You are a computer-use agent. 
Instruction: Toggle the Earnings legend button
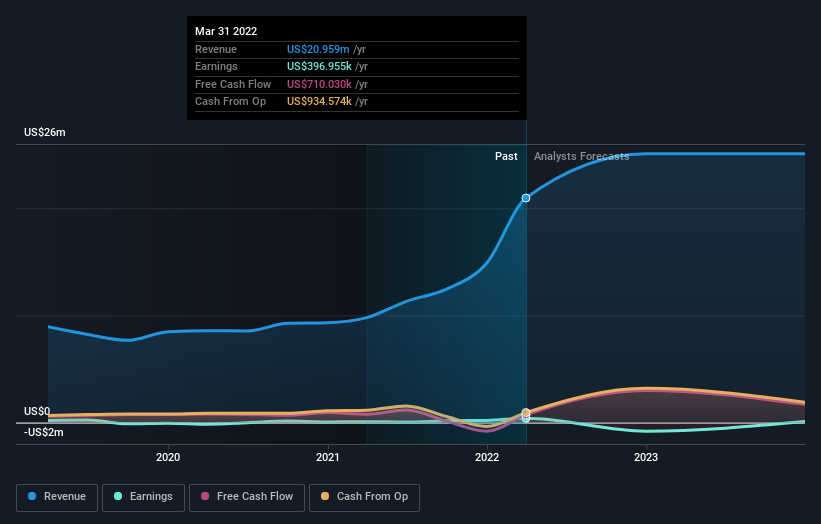[143, 497]
